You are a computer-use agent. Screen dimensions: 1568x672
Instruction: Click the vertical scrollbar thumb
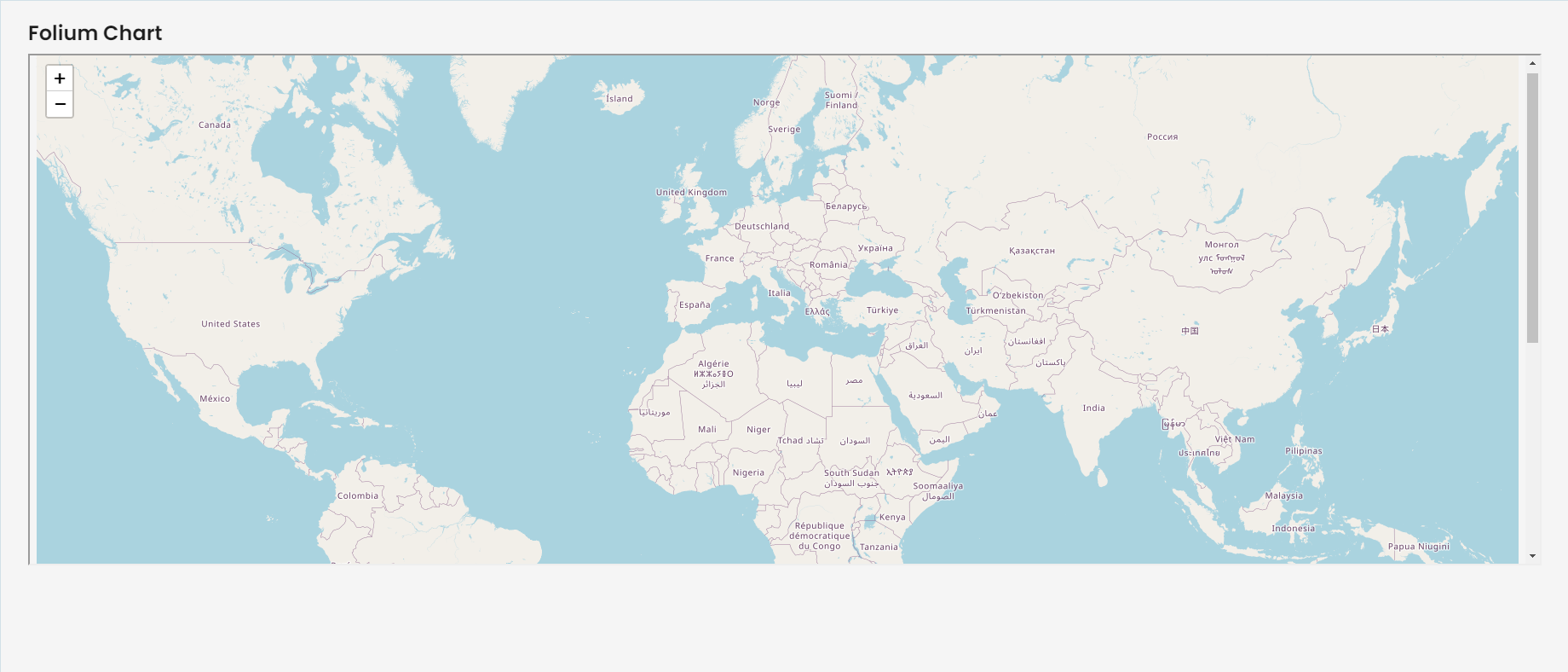1532,208
